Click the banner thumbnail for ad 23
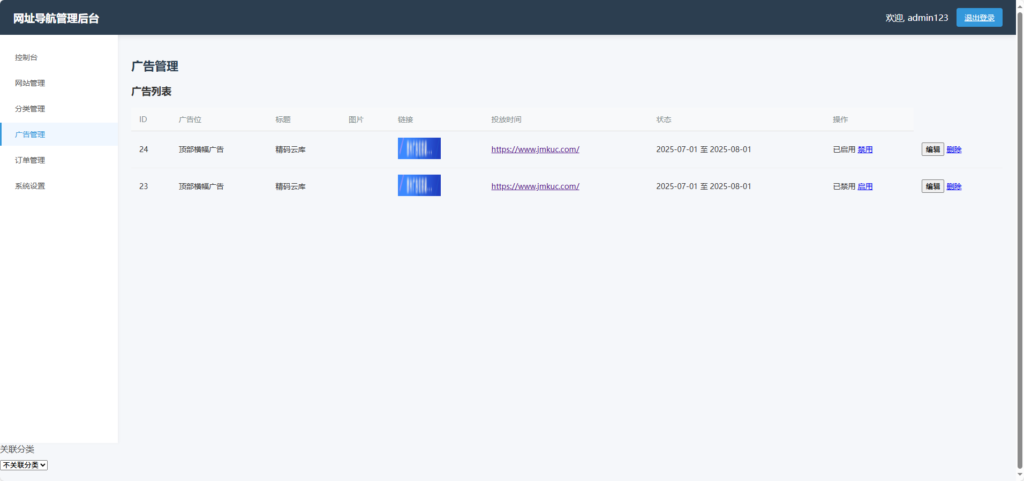The height and width of the screenshot is (481, 1024). pos(419,186)
